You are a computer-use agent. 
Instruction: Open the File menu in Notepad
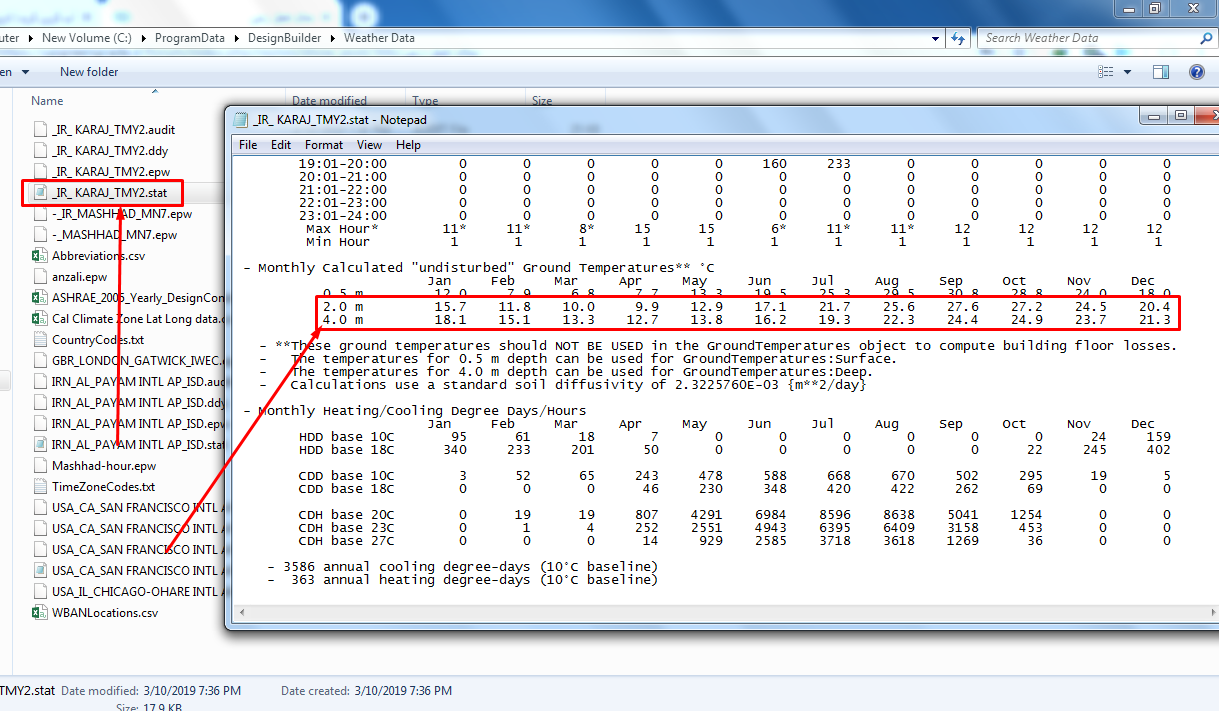248,145
